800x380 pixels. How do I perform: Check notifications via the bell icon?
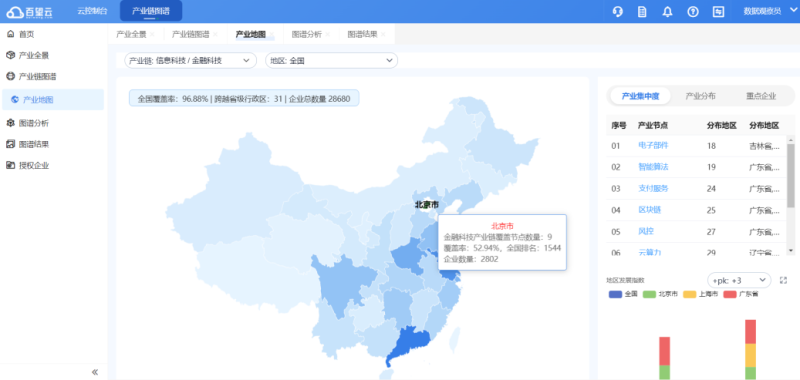667,12
